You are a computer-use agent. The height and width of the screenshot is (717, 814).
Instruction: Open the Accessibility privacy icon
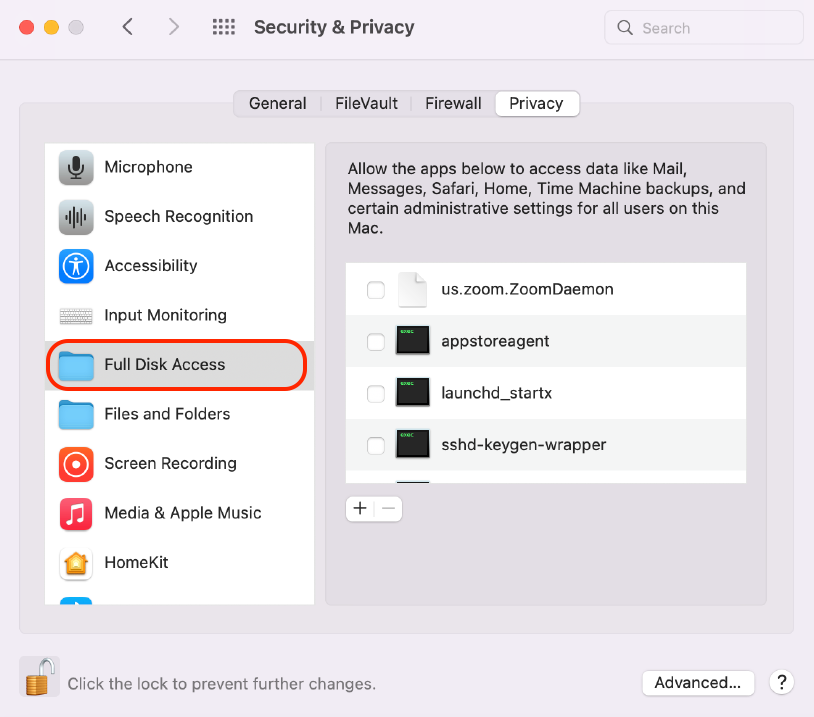(76, 266)
